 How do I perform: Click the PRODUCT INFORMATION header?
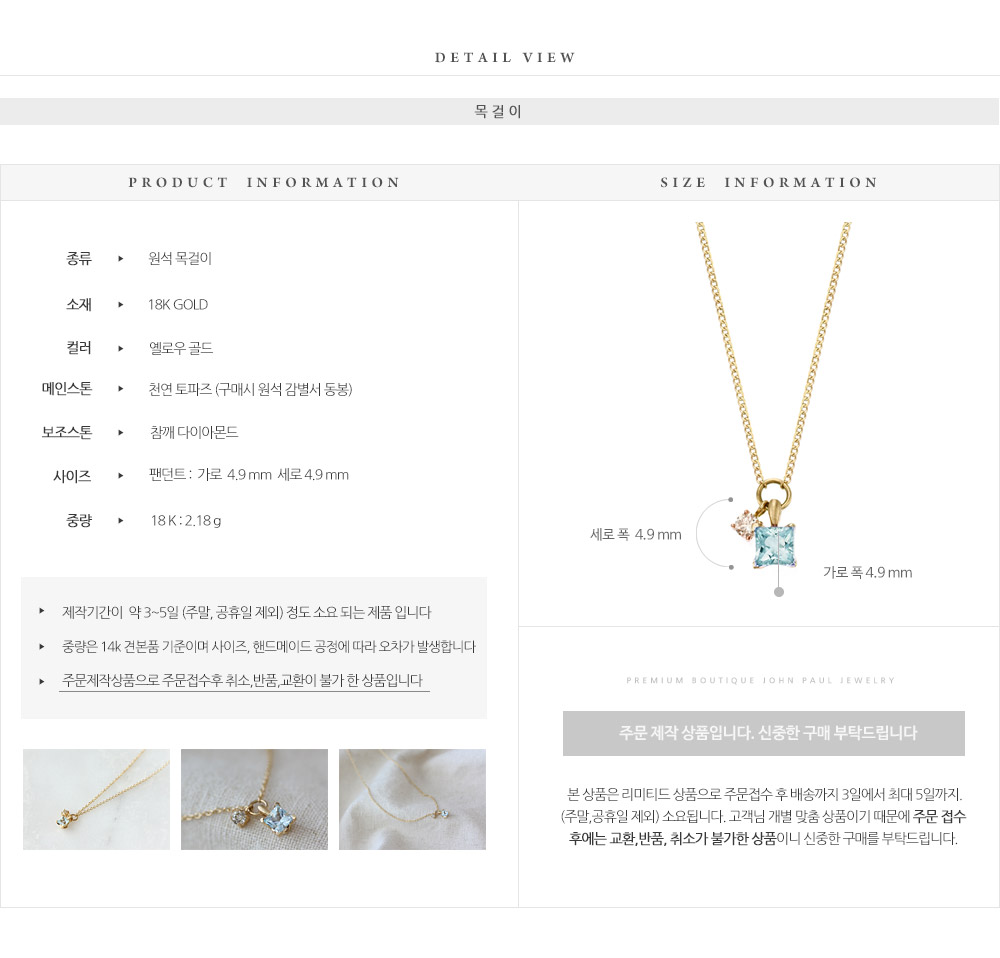(x=264, y=182)
